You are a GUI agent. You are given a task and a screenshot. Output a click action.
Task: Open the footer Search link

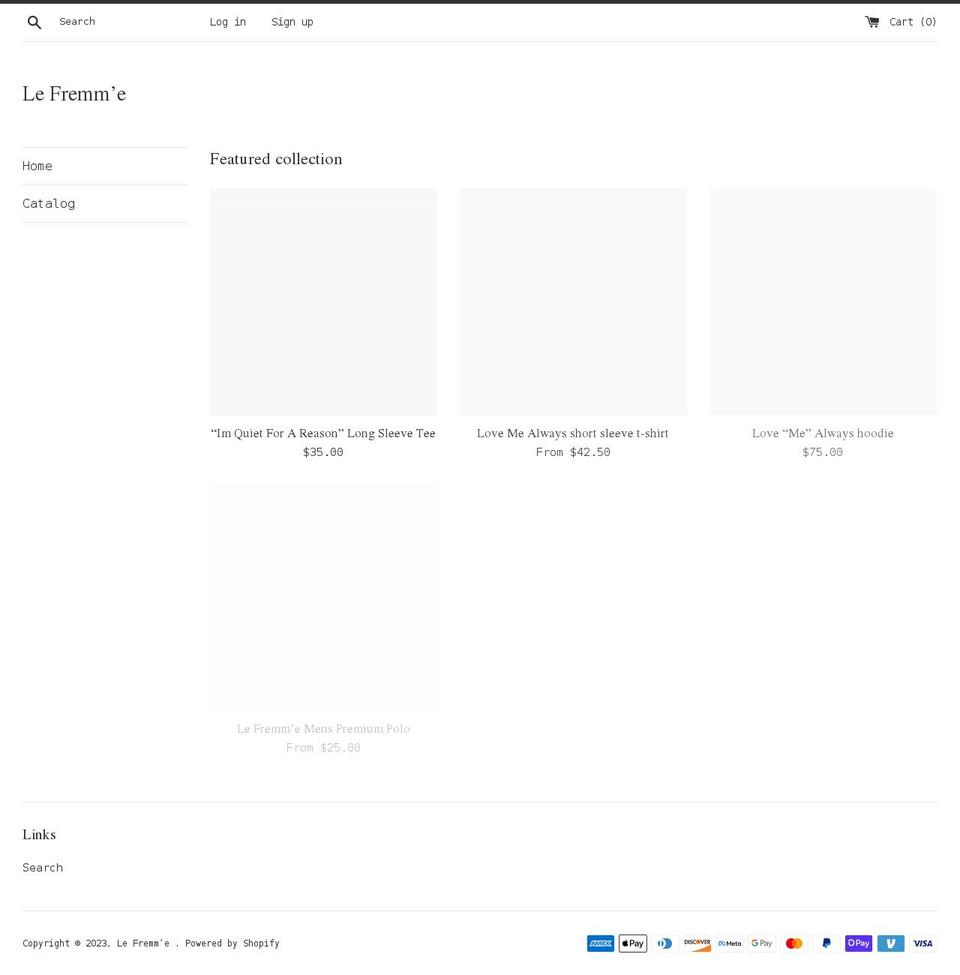coord(43,867)
